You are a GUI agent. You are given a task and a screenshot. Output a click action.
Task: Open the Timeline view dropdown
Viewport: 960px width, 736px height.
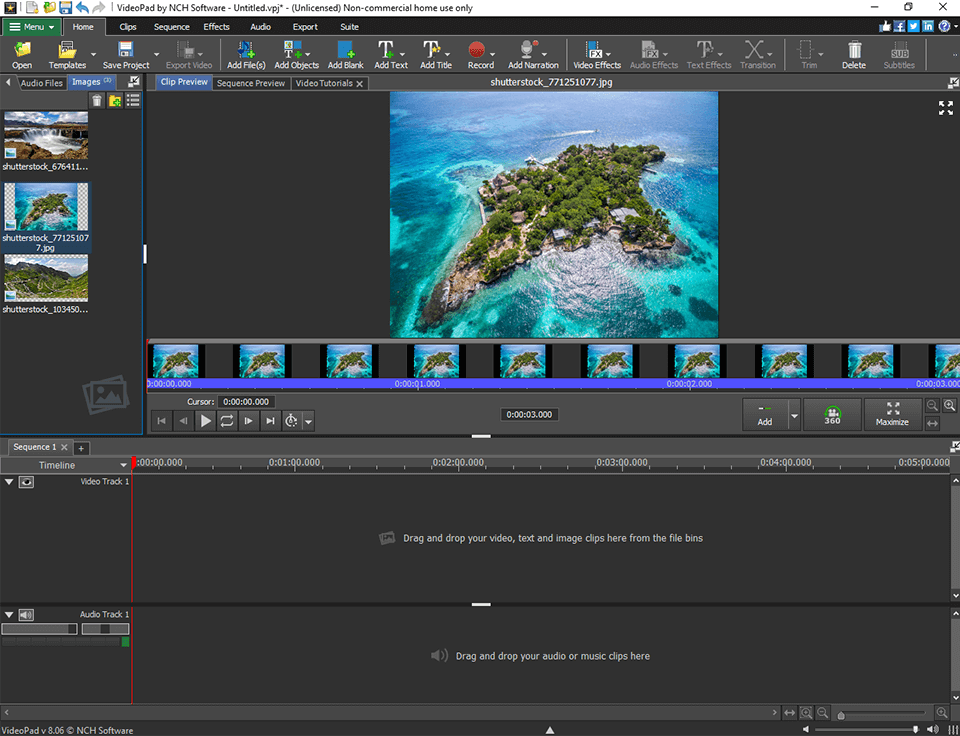124,464
